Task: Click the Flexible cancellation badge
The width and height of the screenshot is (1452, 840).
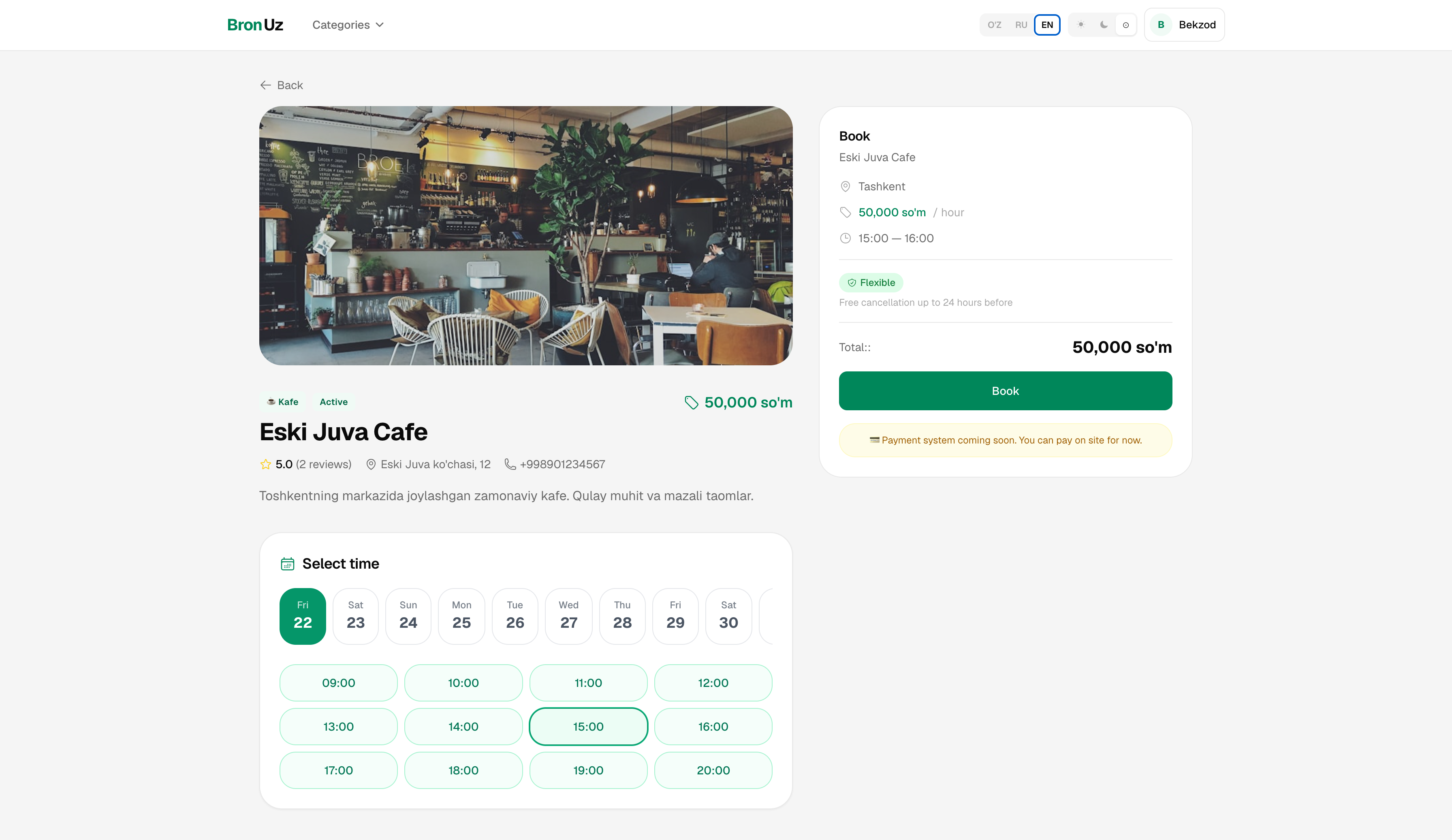Action: click(x=871, y=282)
